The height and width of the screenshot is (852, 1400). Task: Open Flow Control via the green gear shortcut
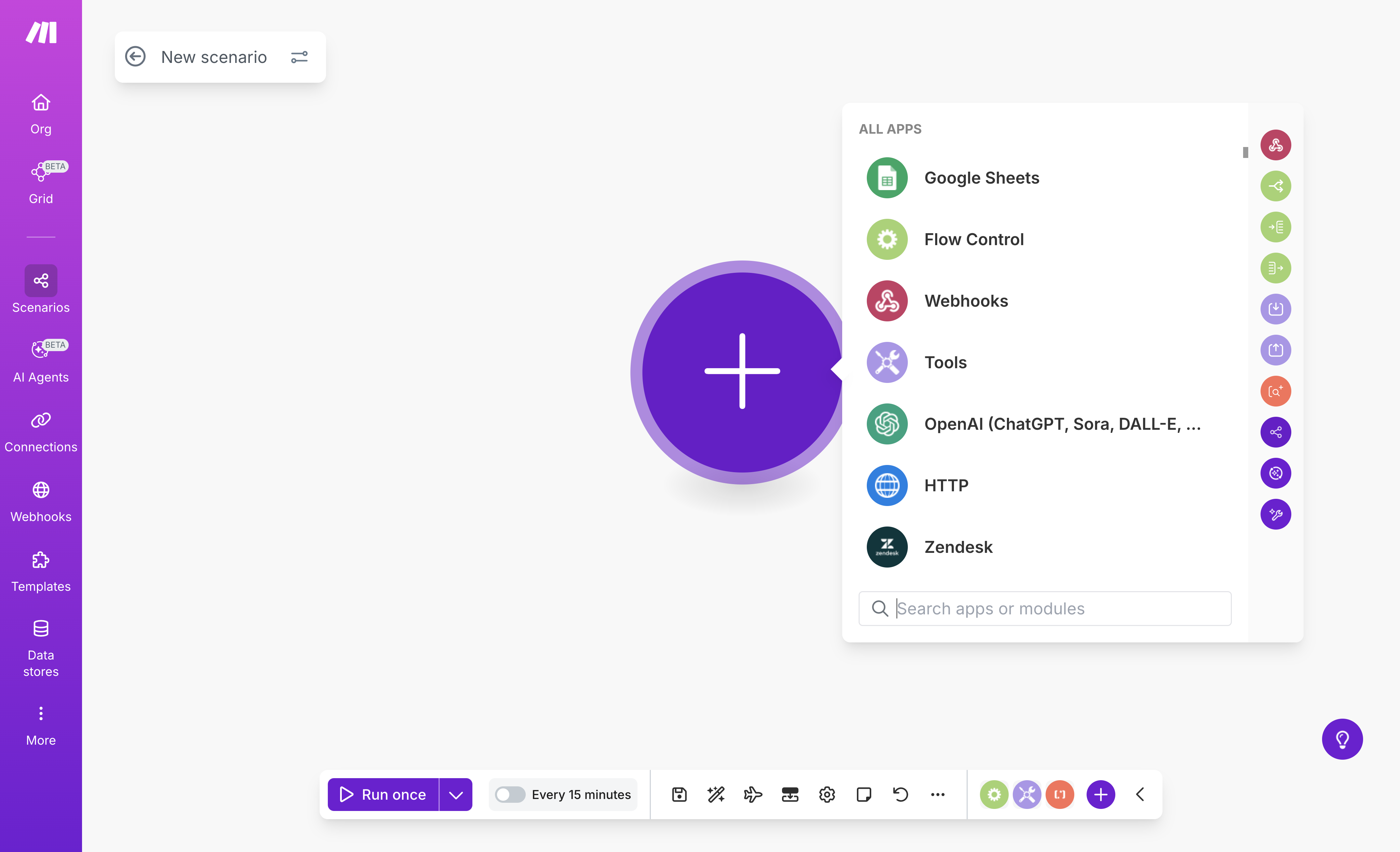point(994,795)
